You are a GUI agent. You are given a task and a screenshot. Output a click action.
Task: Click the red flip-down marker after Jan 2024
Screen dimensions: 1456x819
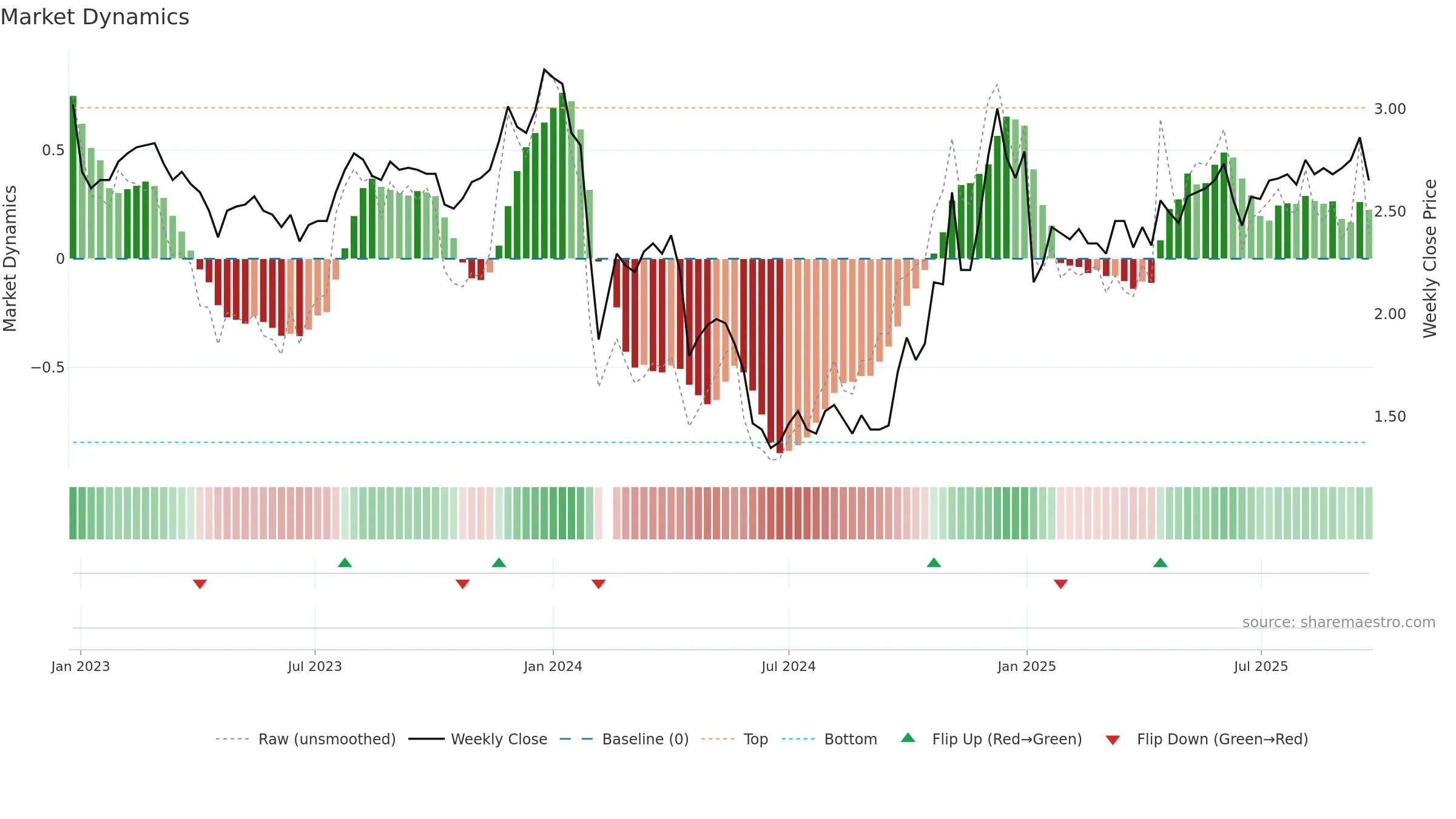[x=599, y=584]
